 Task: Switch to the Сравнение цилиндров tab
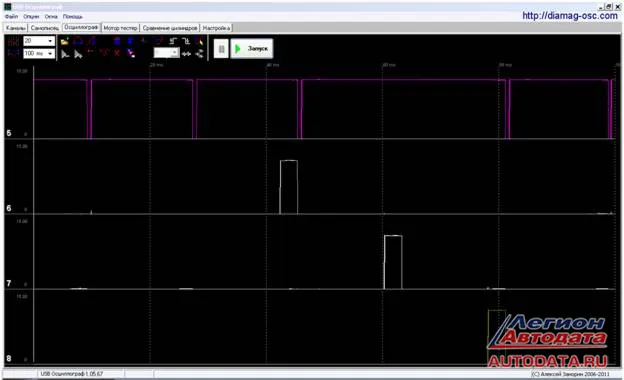click(x=170, y=28)
